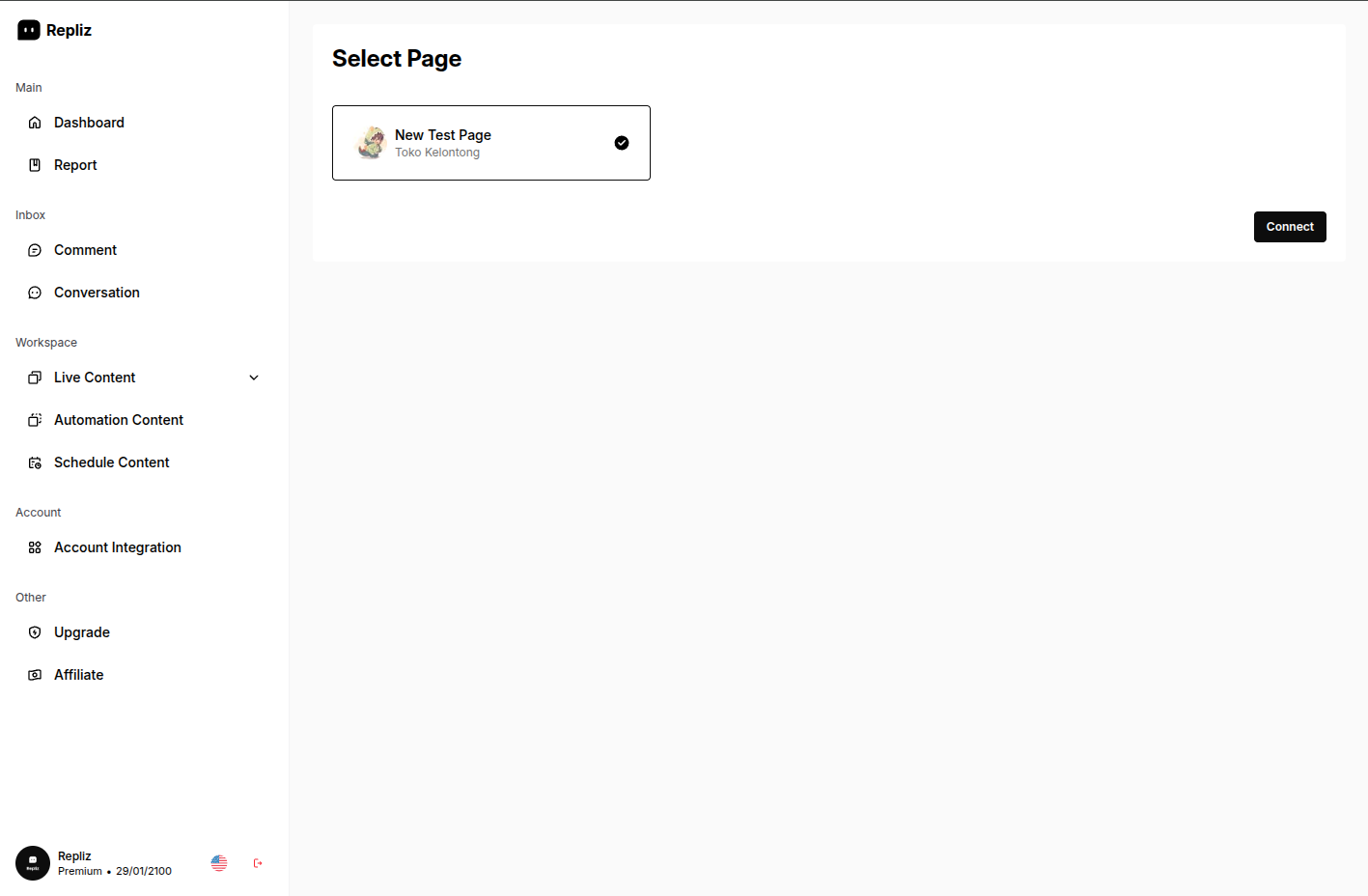This screenshot has height=896, width=1368.
Task: Click the New Test Page avatar thumbnail
Action: click(x=371, y=143)
